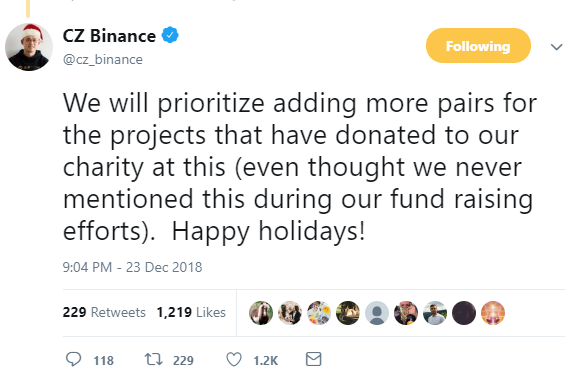The height and width of the screenshot is (391, 568).
Task: Open the @cz_binance handle link
Action: (x=103, y=59)
